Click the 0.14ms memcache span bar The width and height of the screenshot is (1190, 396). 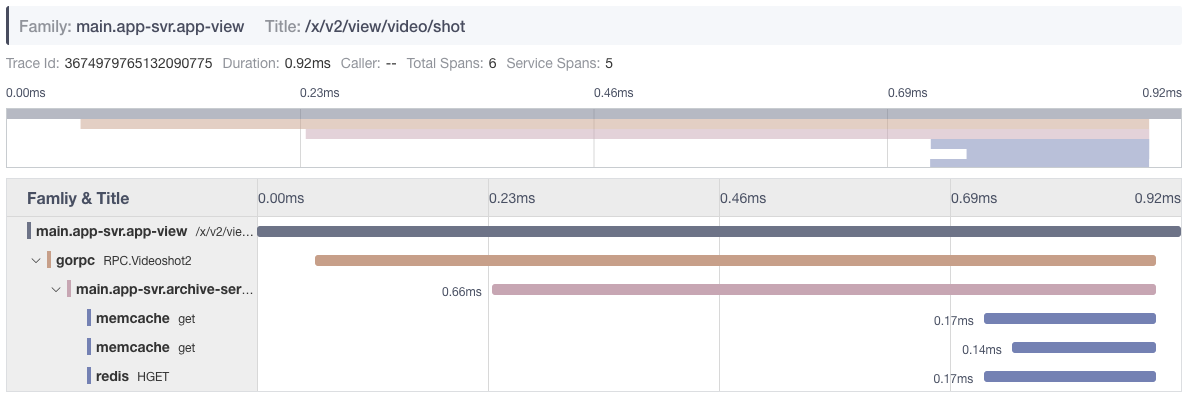pyautogui.click(x=1084, y=347)
